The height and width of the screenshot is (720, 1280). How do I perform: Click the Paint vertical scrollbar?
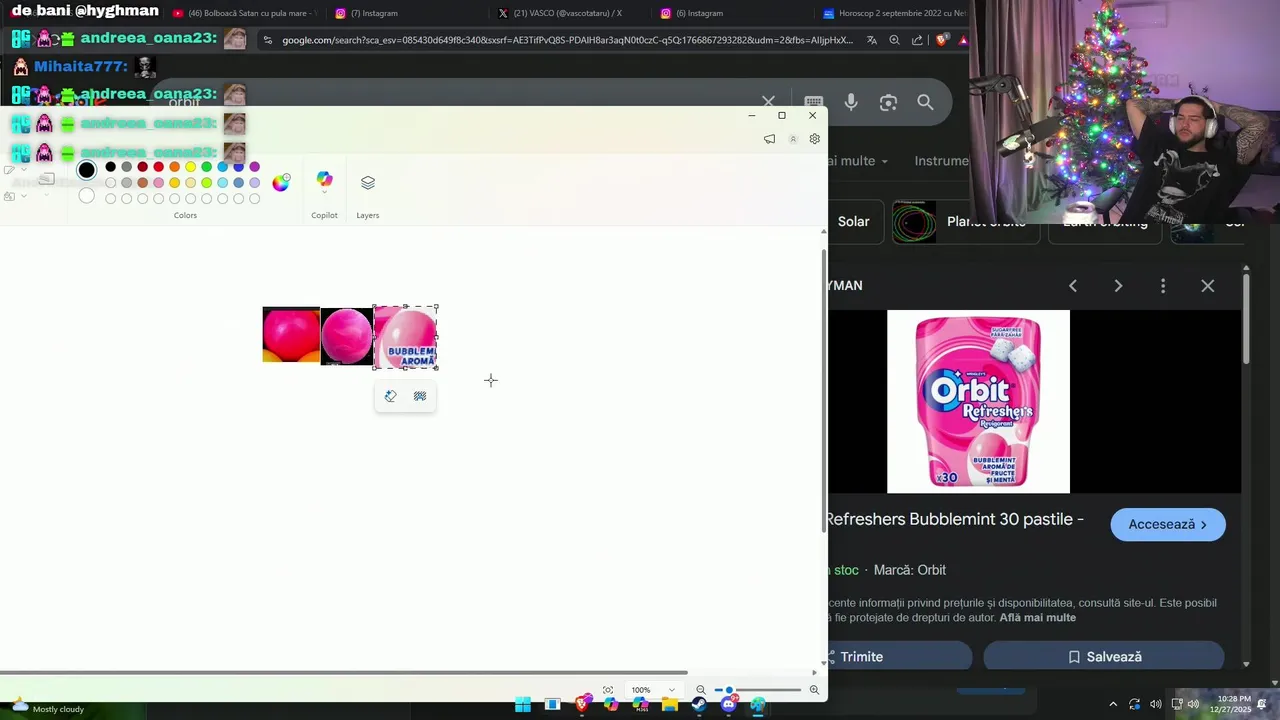pyautogui.click(x=824, y=390)
